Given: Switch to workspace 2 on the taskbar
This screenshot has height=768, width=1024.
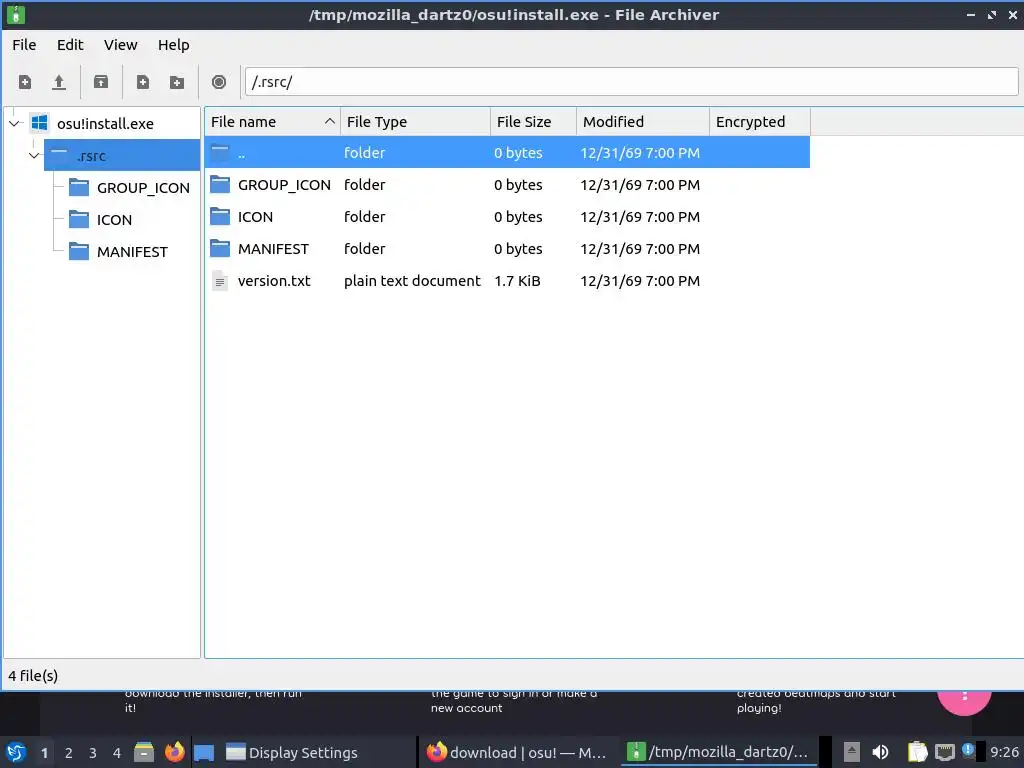Looking at the screenshot, I should 69,753.
